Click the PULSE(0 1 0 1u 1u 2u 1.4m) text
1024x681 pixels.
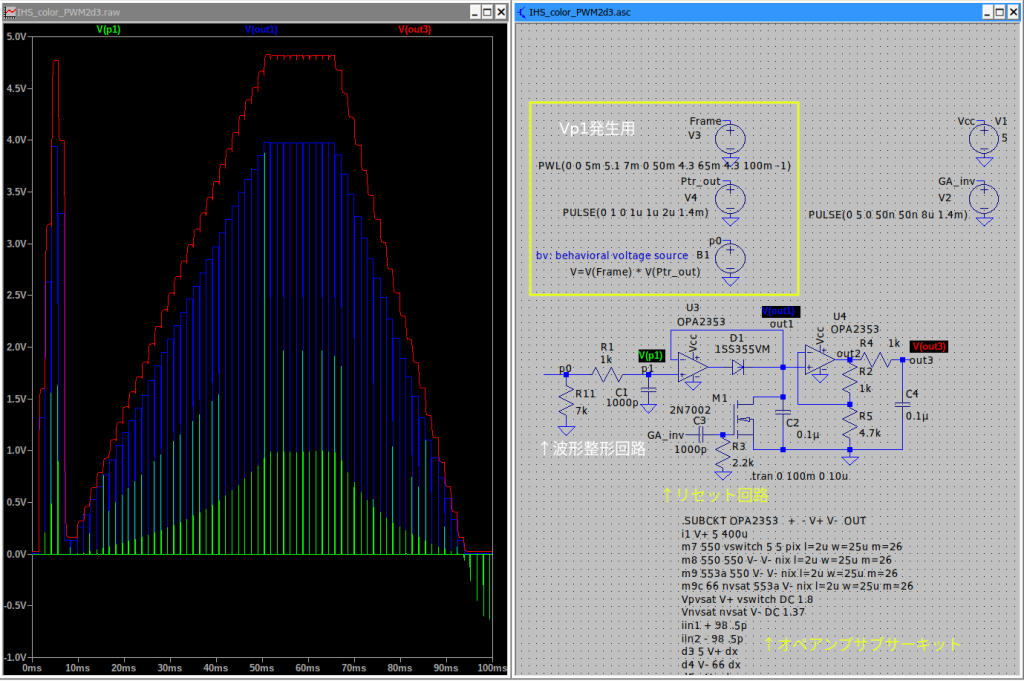[x=635, y=213]
